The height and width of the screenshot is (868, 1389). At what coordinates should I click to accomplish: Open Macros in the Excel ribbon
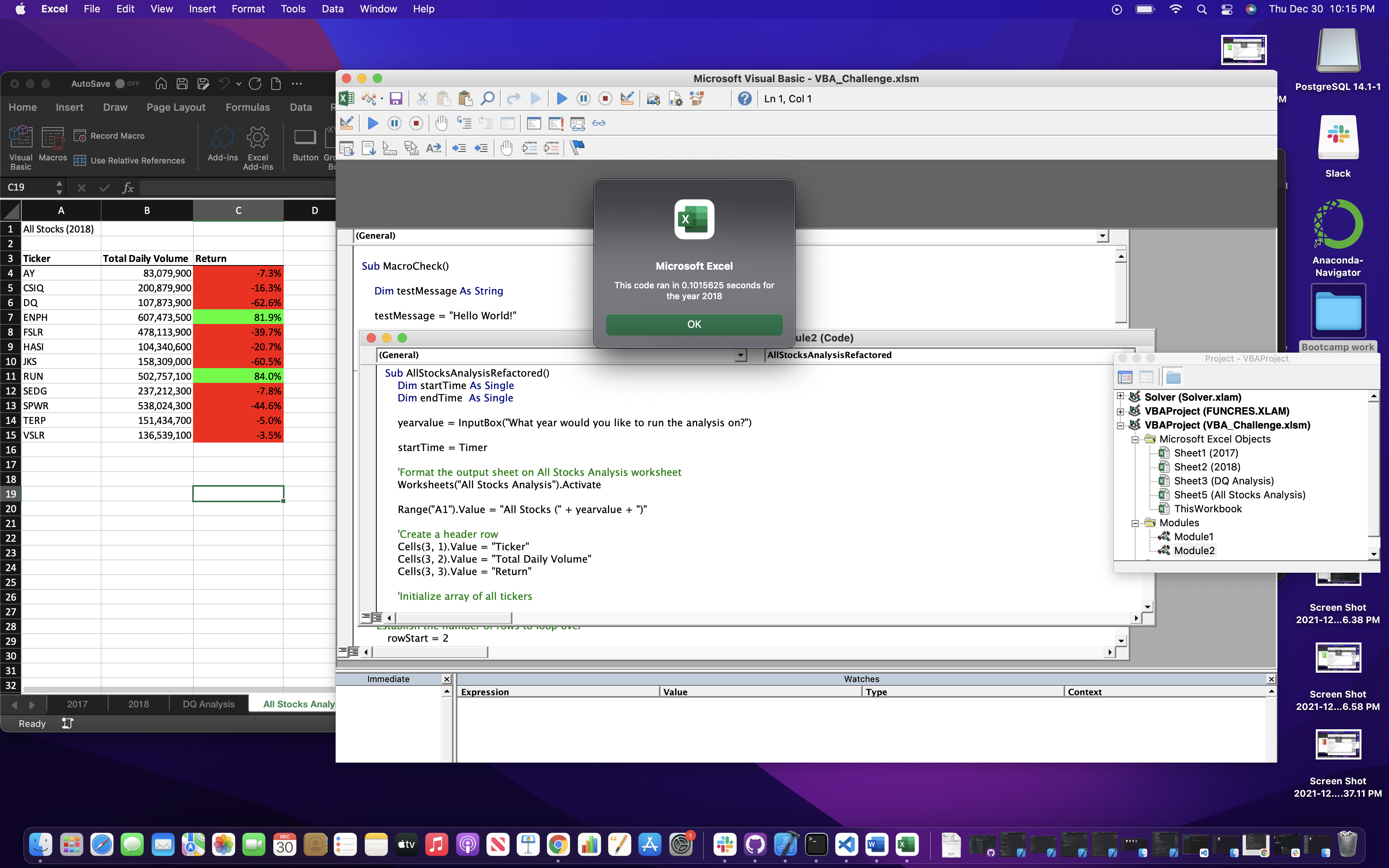(53, 145)
